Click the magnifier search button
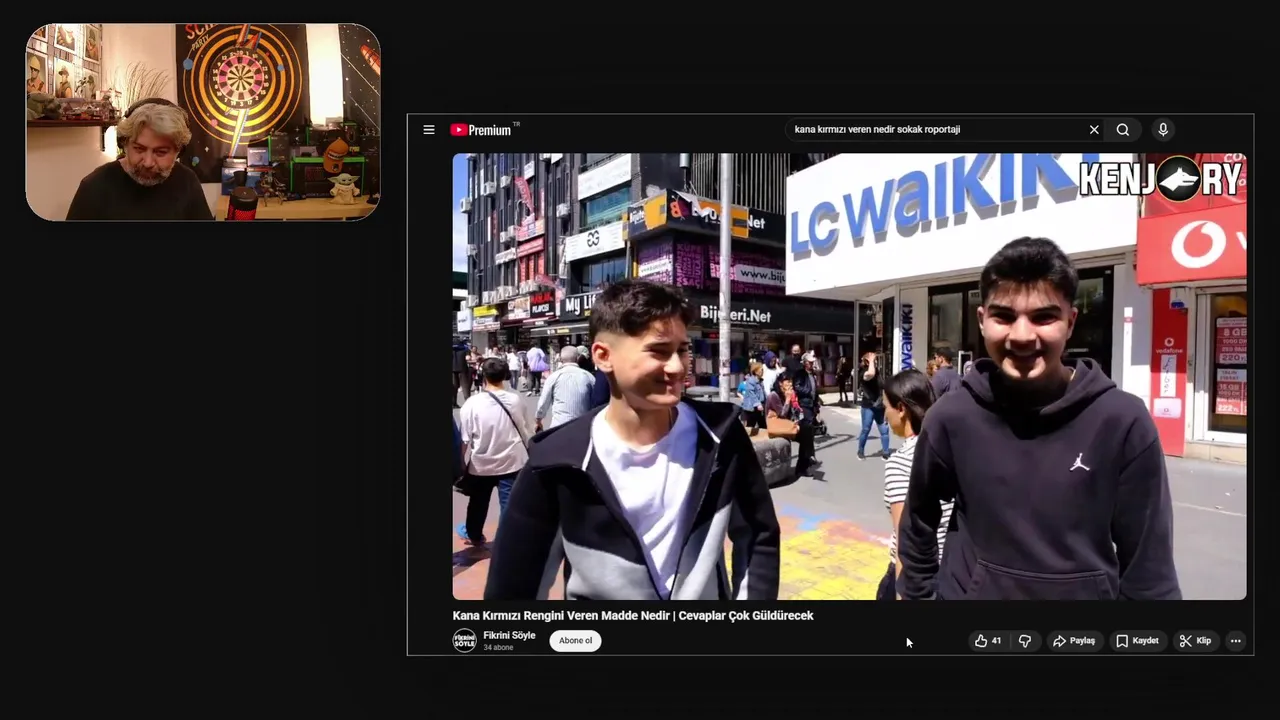1280x720 pixels. coord(1123,130)
